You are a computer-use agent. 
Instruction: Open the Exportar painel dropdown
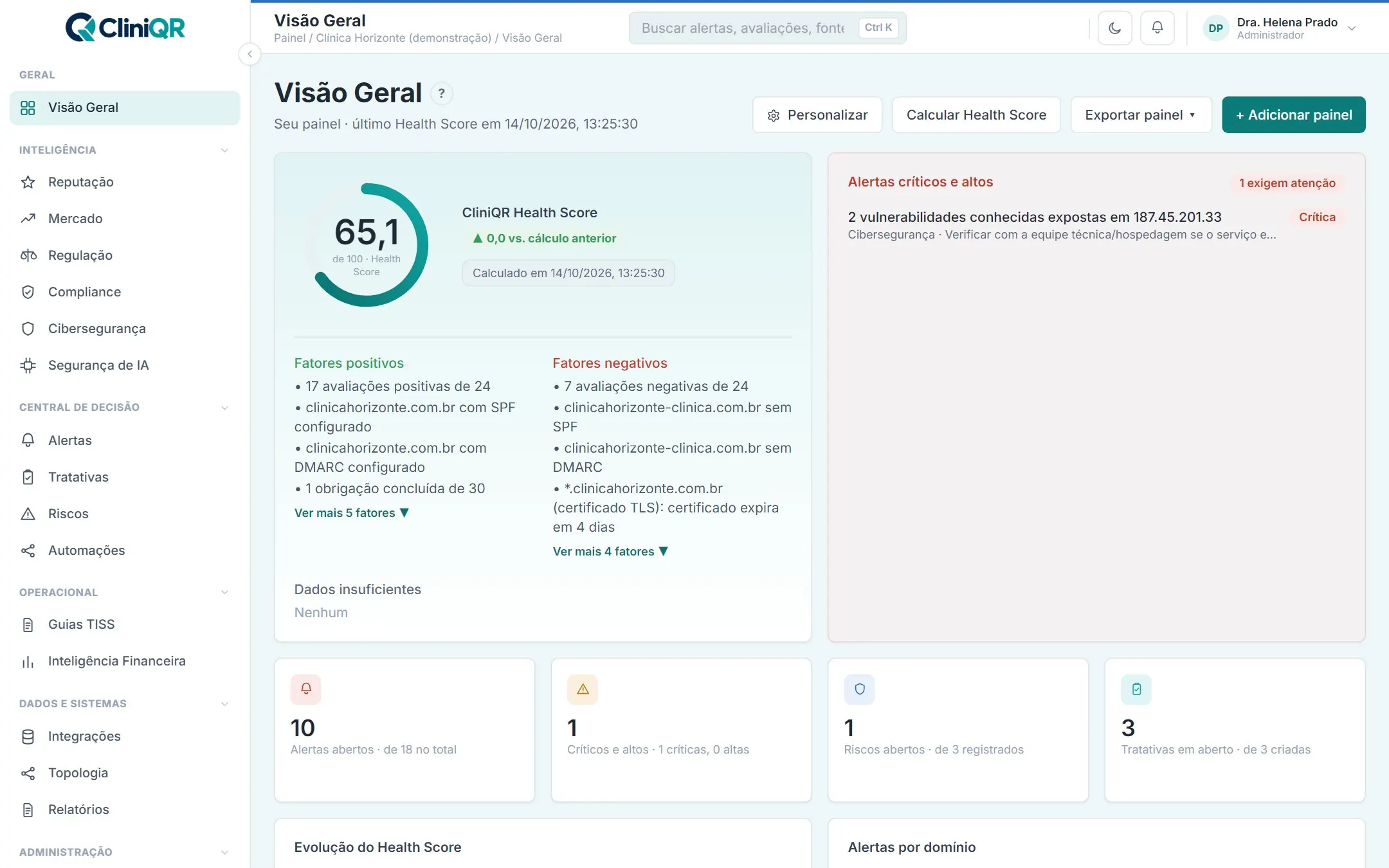pos(1141,114)
